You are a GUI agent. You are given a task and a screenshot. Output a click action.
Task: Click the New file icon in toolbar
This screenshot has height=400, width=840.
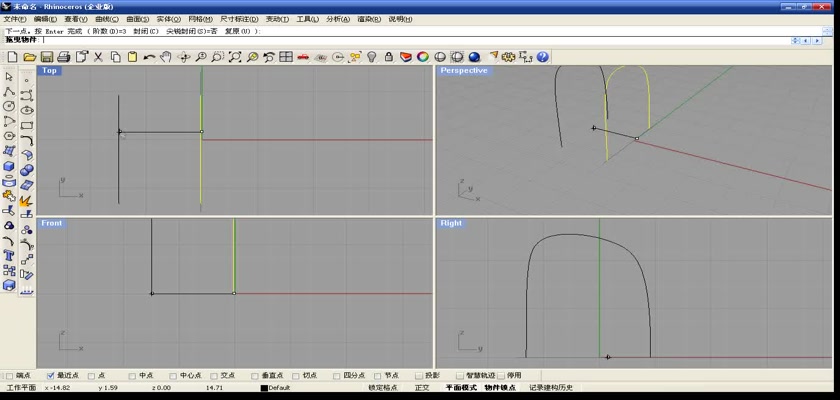point(12,57)
